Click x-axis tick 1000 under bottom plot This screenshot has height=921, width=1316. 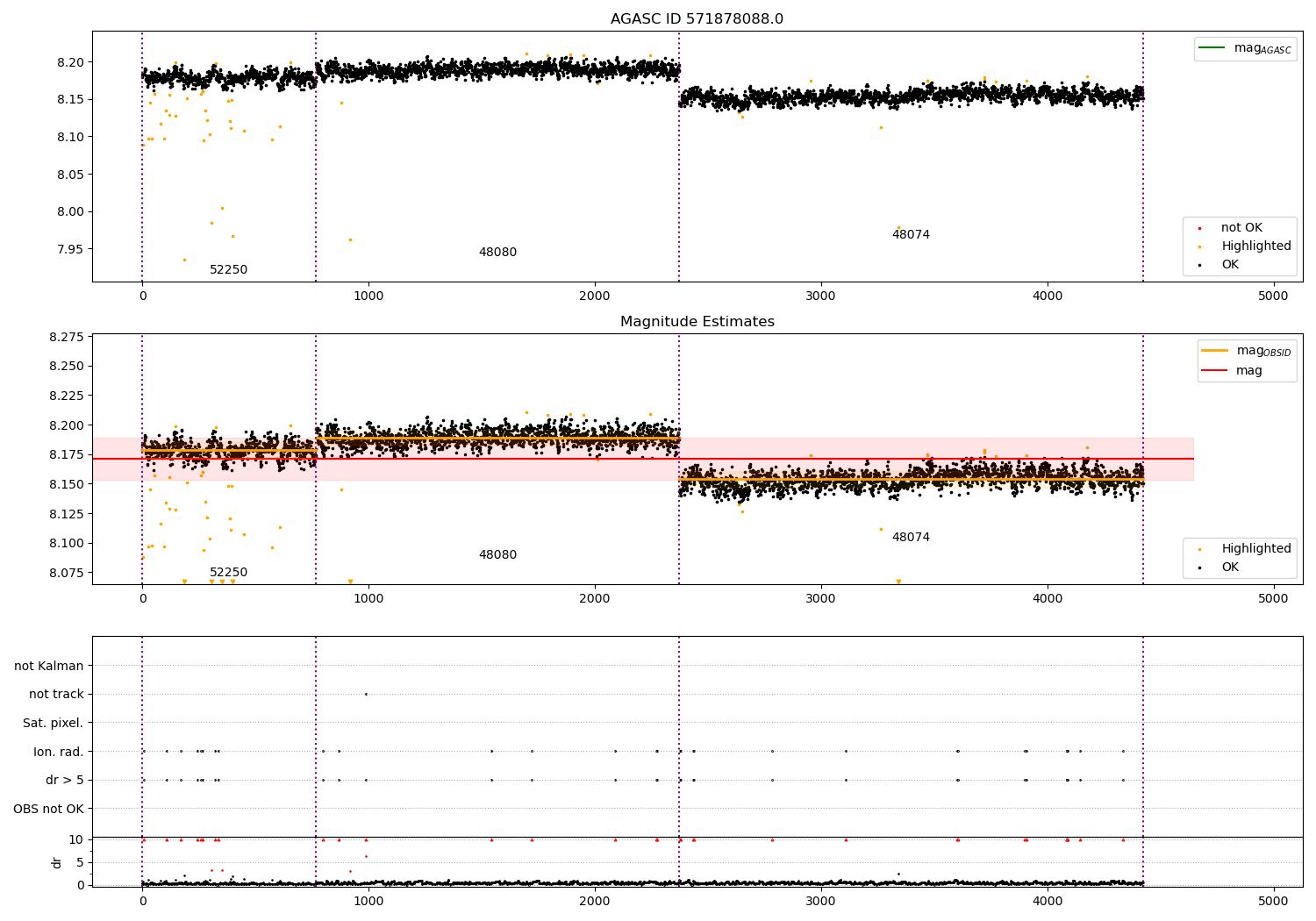point(368,902)
